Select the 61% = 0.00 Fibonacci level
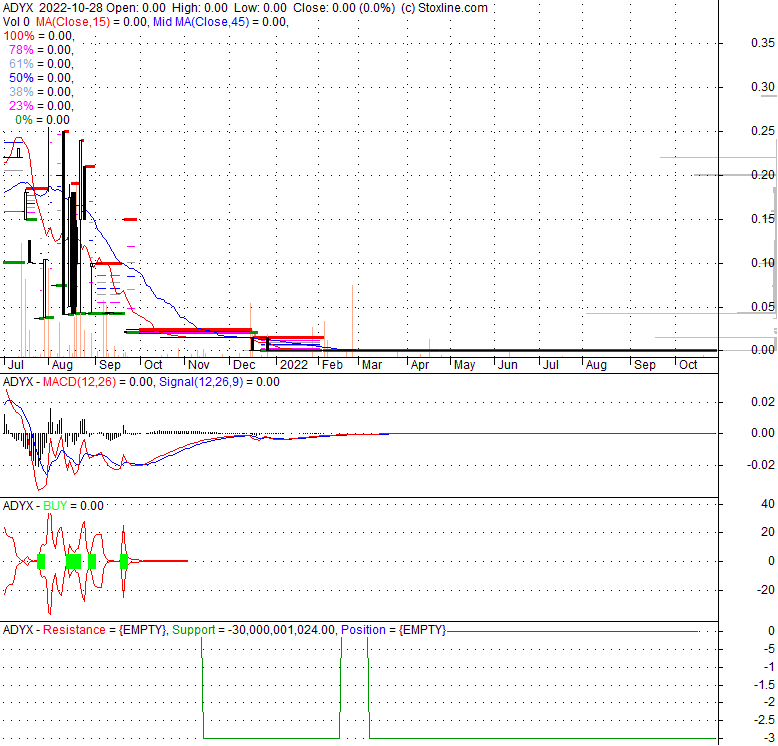778x746 pixels. (41, 63)
